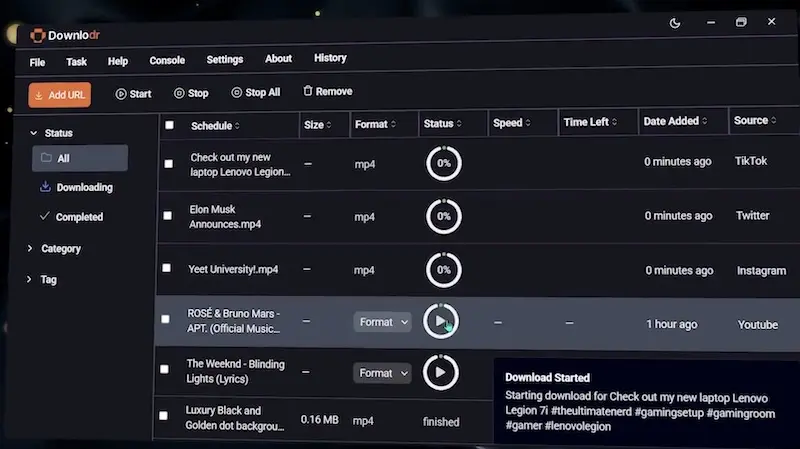800x449 pixels.
Task: Sort the list by Size column
Action: click(317, 125)
